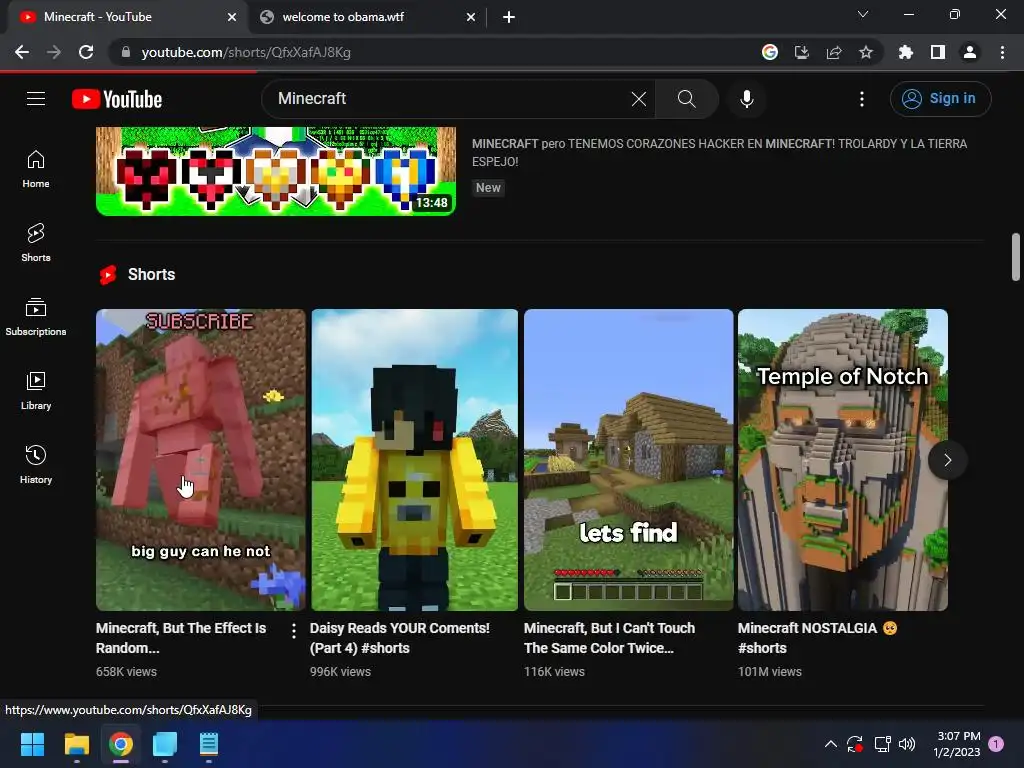Start voice search with microphone
Screen dimensions: 1024x768
(x=747, y=99)
